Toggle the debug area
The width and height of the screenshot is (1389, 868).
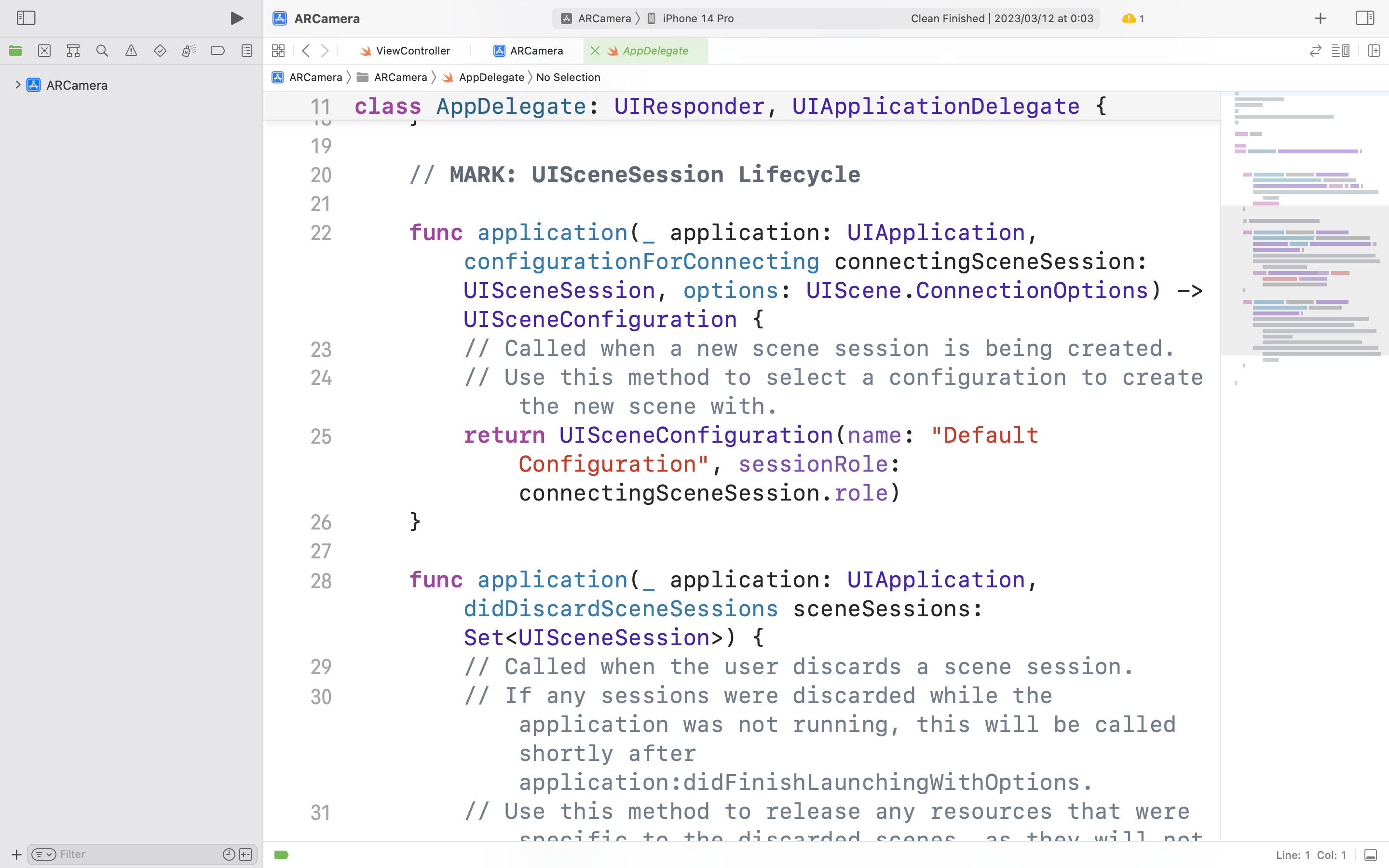point(1370,855)
